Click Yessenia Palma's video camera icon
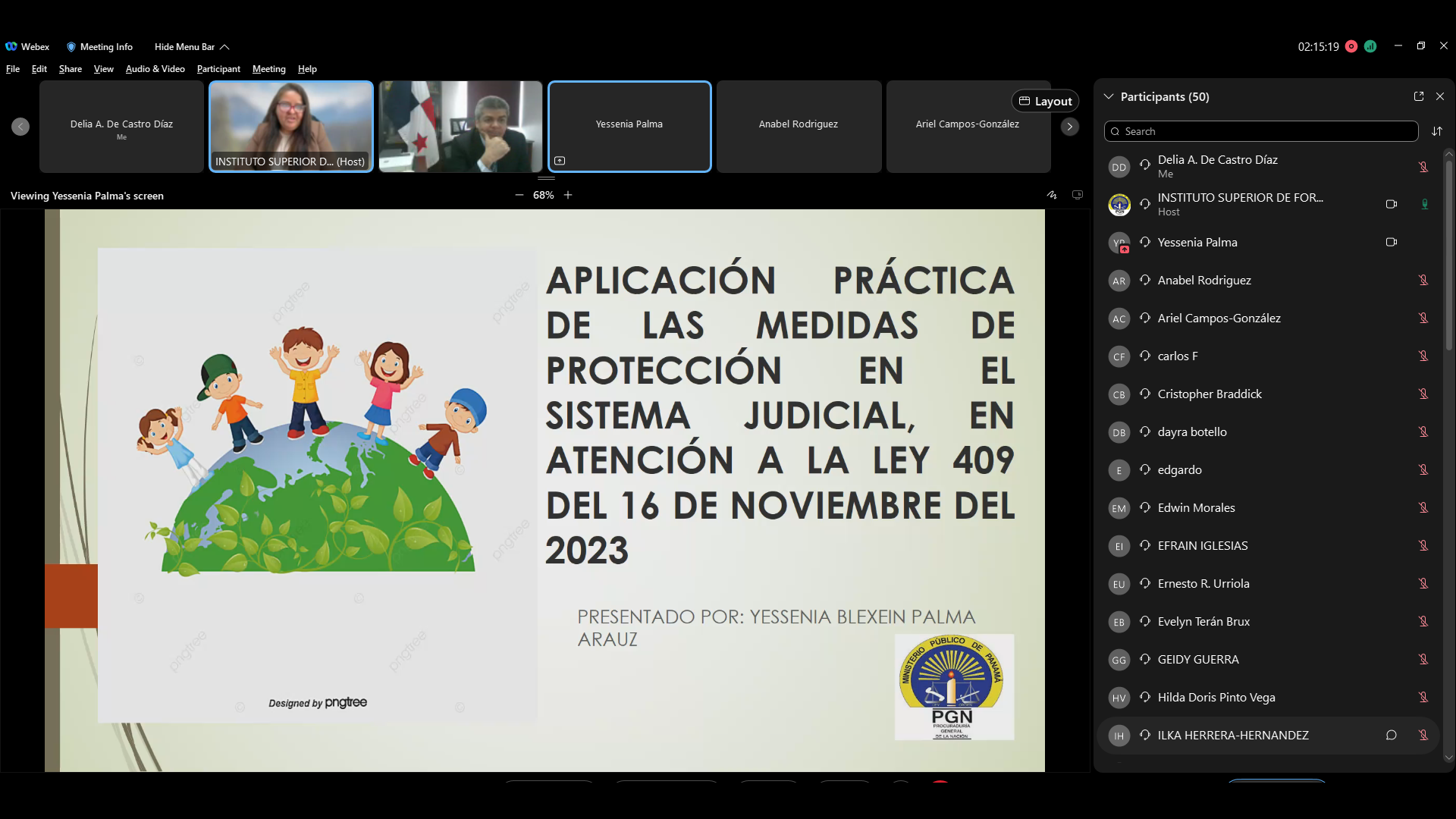1456x819 pixels. (x=1391, y=242)
